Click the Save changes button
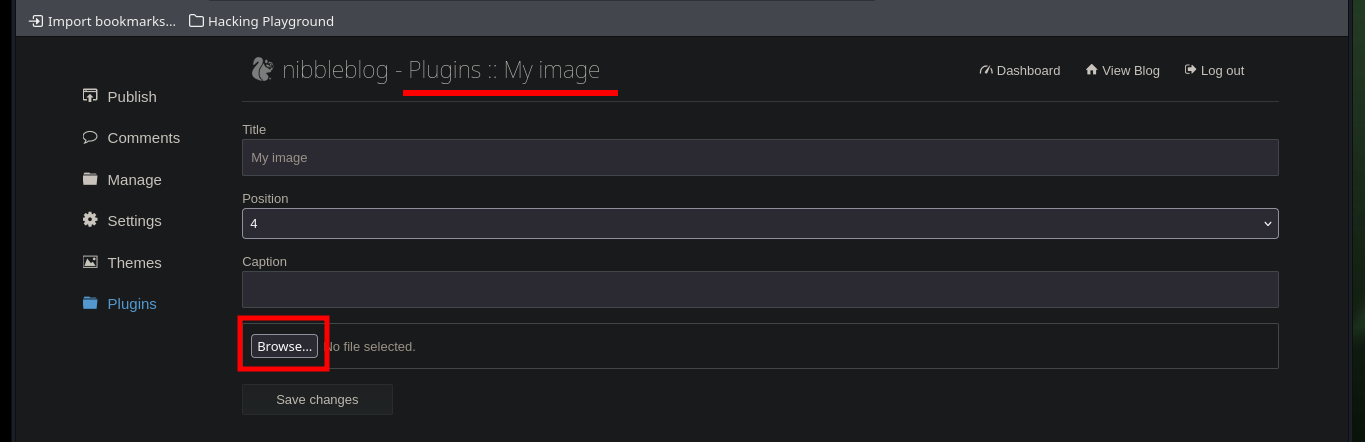This screenshot has width=1365, height=442. [317, 399]
